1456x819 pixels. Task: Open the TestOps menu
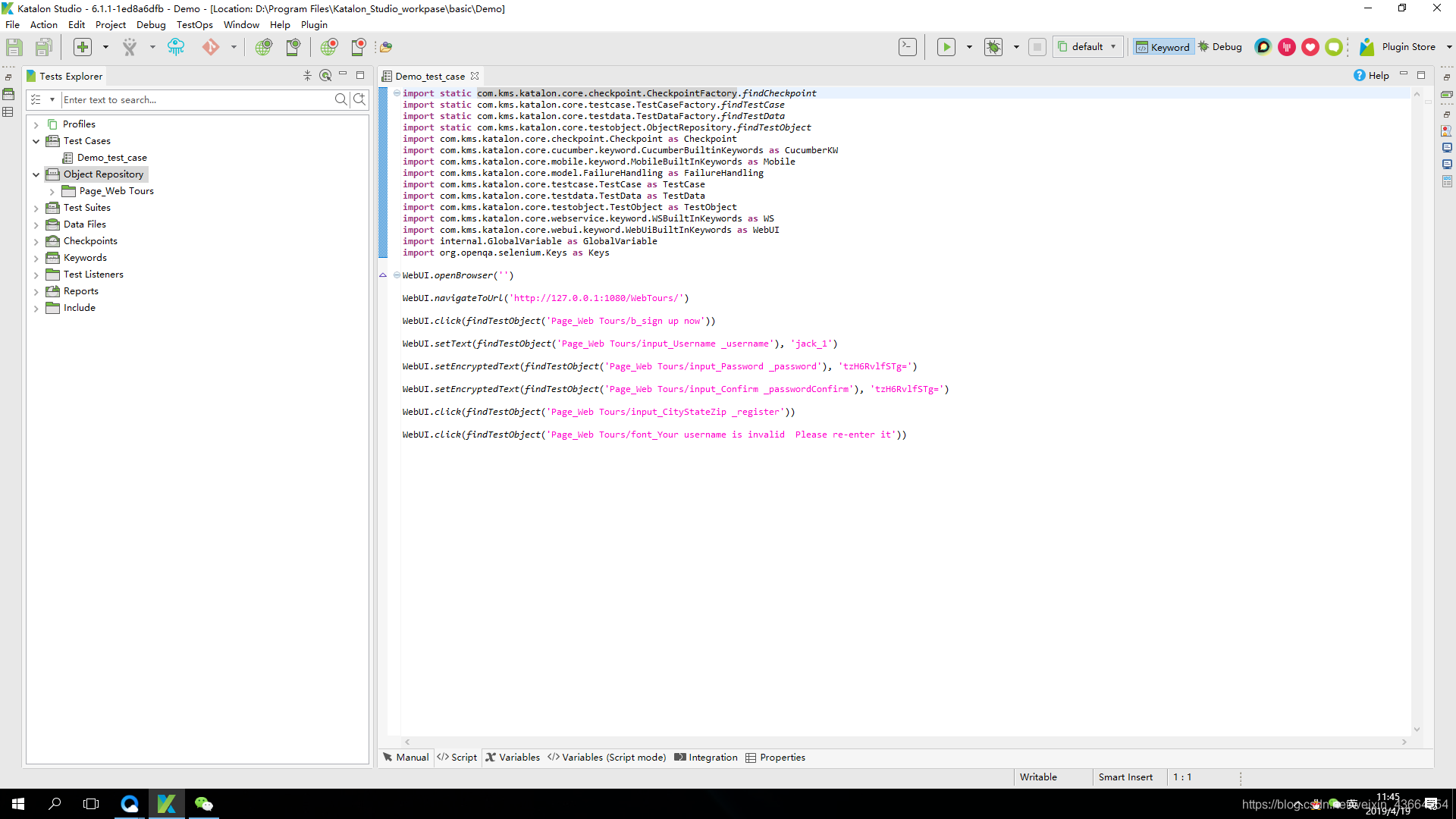point(195,25)
